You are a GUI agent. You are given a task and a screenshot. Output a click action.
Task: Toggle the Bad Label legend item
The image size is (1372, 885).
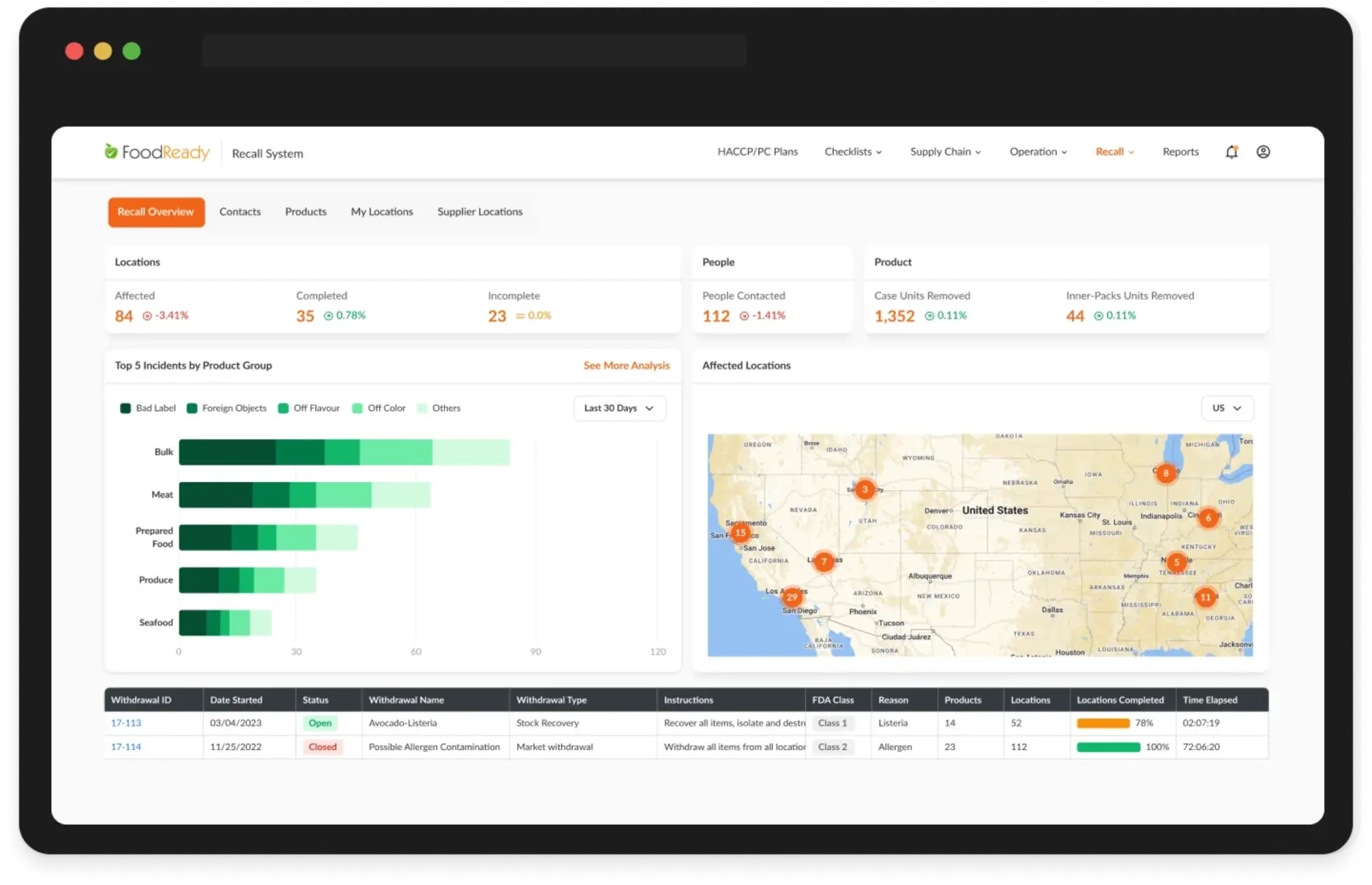[x=147, y=408]
